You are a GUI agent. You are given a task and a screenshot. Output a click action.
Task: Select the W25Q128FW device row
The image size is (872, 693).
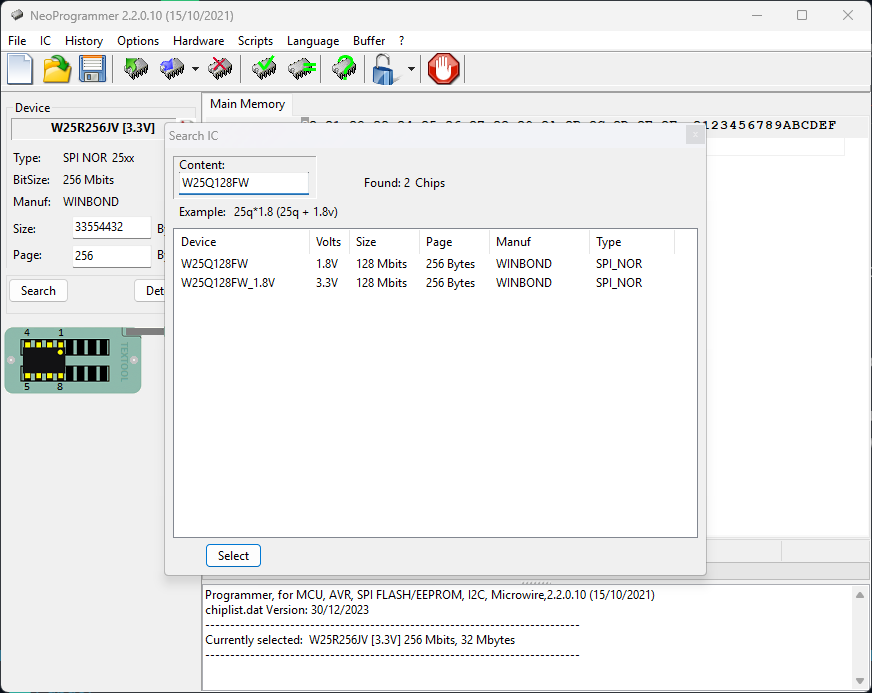pyautogui.click(x=435, y=264)
